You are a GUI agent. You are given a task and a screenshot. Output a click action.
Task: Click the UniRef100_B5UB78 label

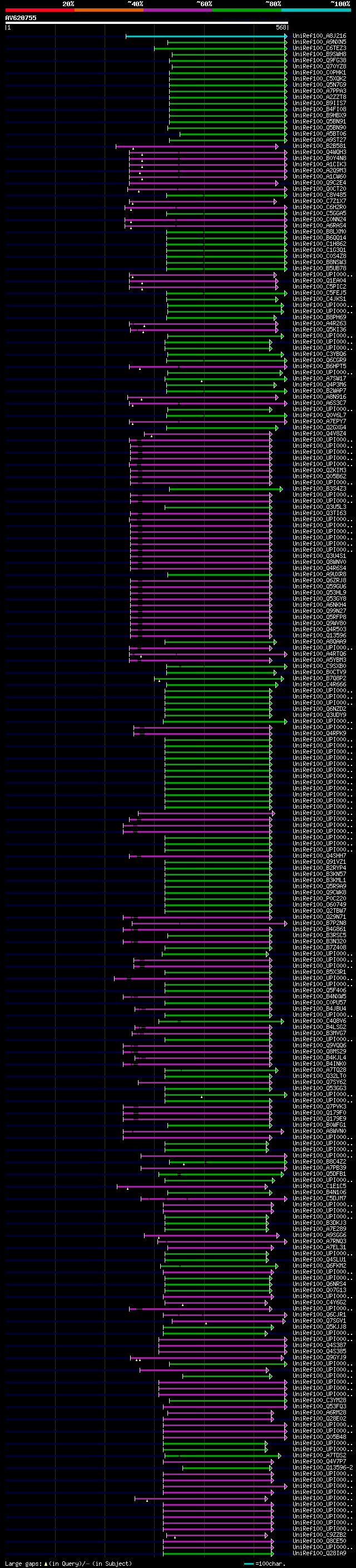pos(319,269)
